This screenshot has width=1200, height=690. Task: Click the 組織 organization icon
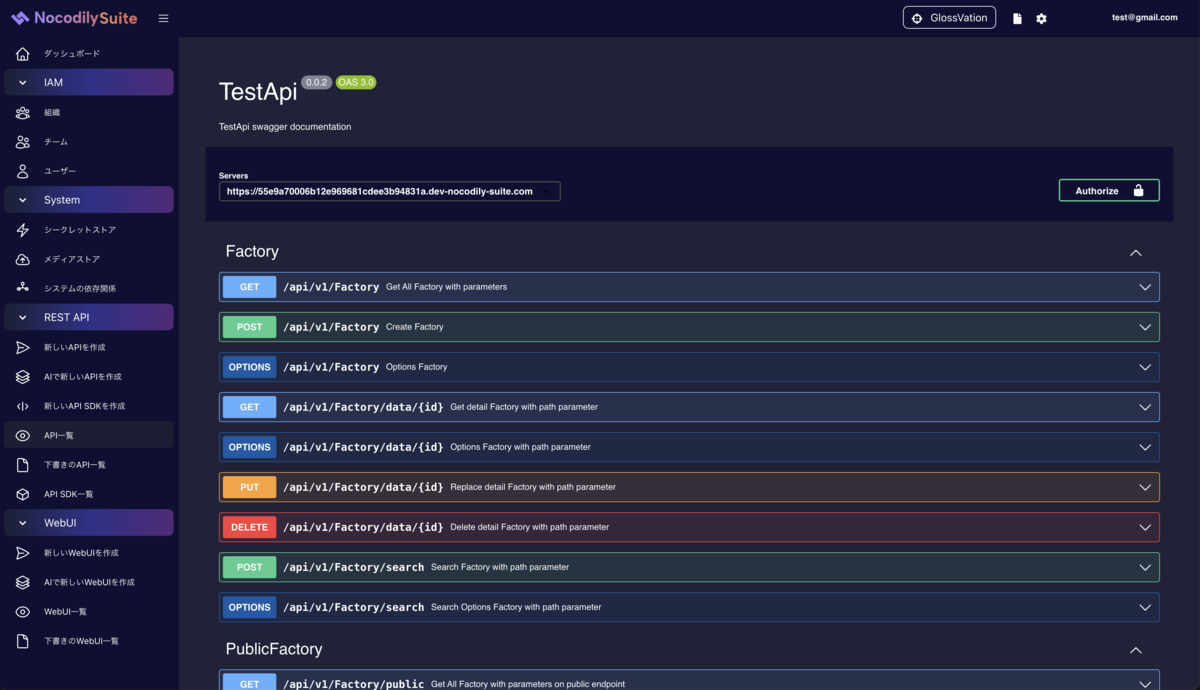click(x=23, y=112)
